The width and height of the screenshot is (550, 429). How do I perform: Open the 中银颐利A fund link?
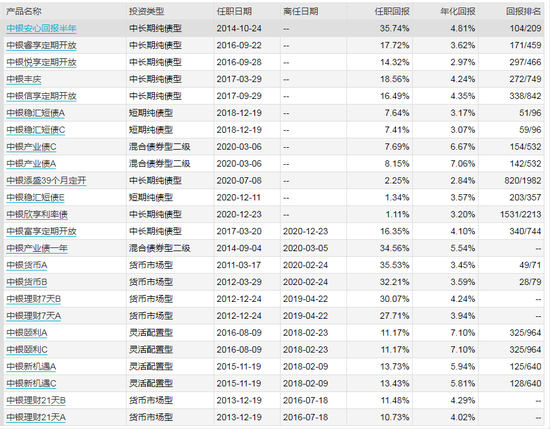tap(27, 333)
